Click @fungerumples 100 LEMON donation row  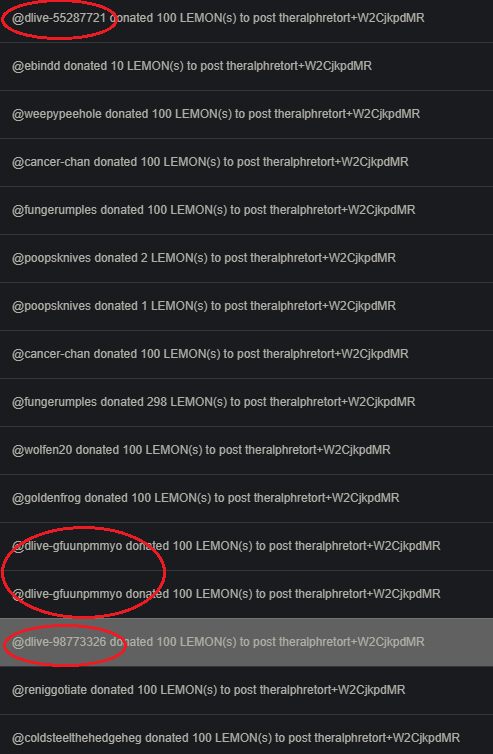[246, 211]
